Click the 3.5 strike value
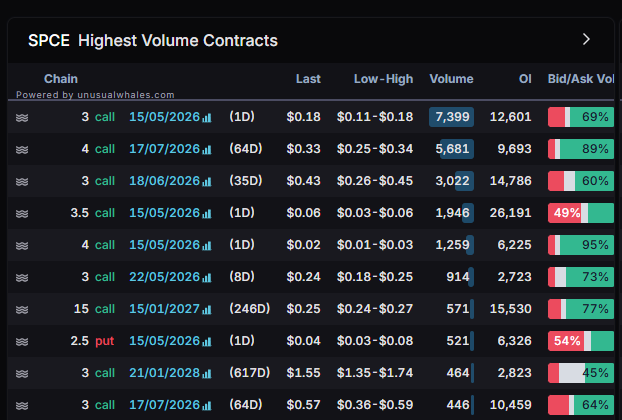The image size is (622, 420). 80,213
